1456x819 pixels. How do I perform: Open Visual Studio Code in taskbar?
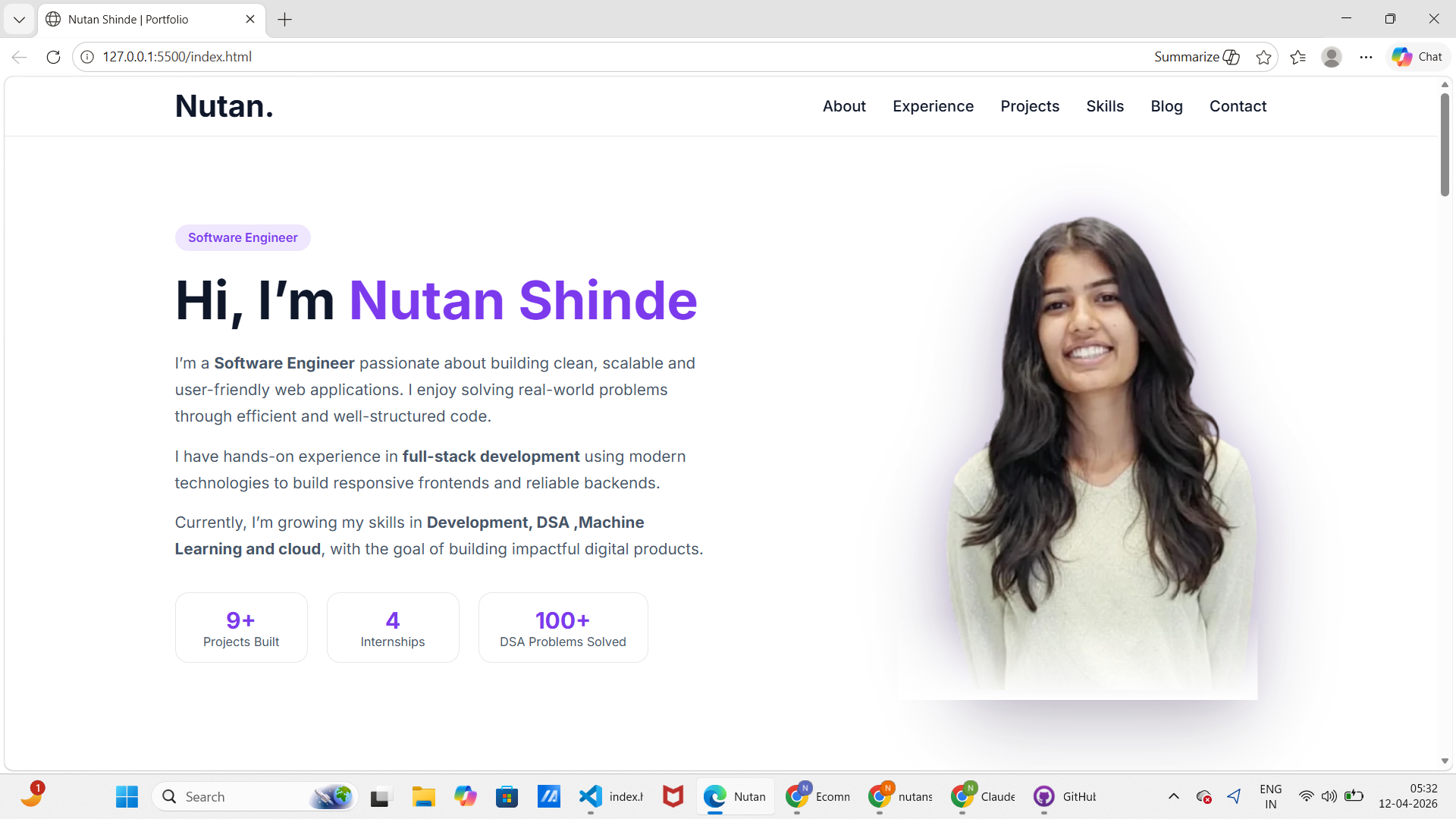pos(591,796)
